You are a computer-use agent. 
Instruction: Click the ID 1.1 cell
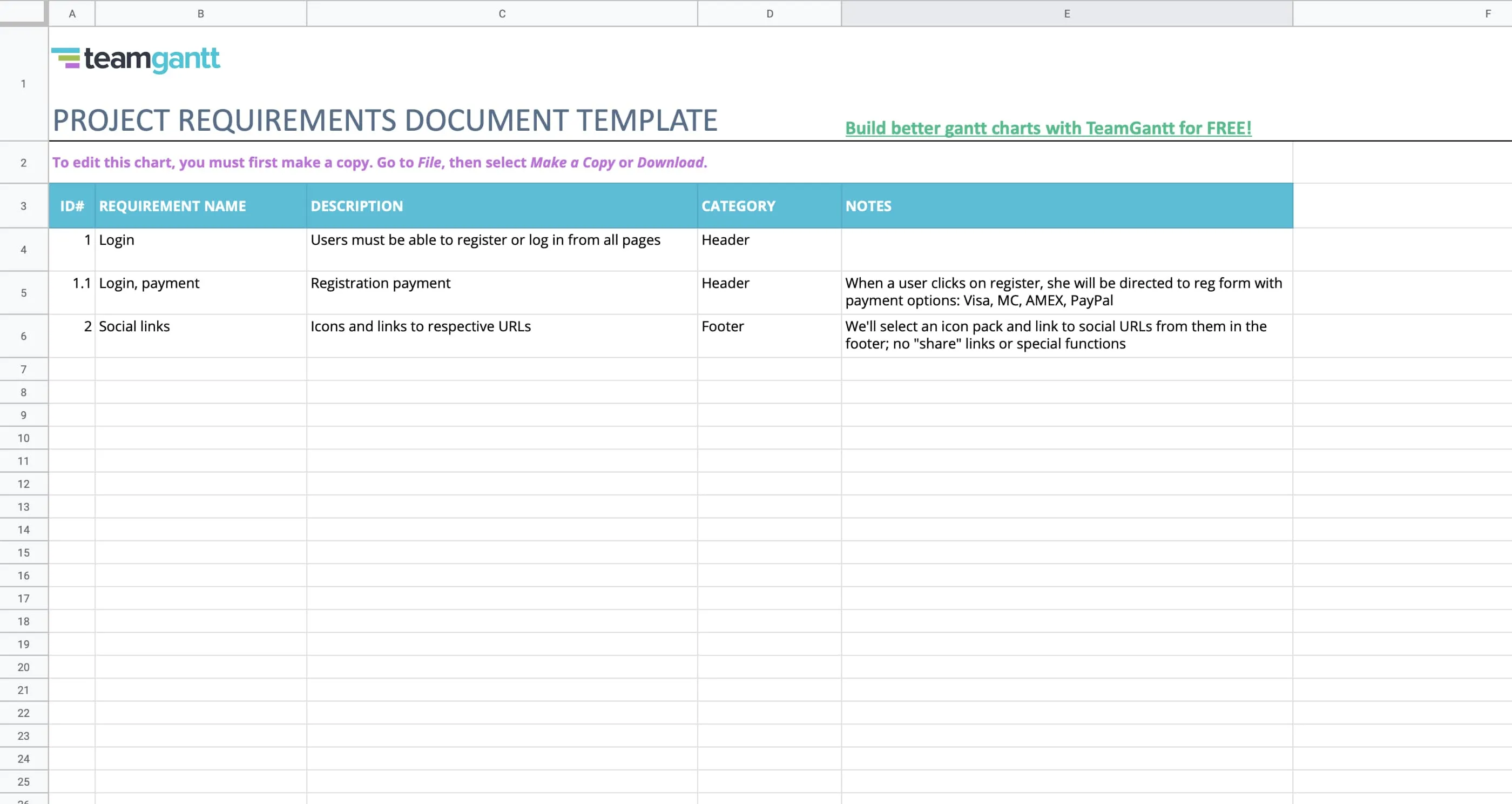tap(72, 292)
